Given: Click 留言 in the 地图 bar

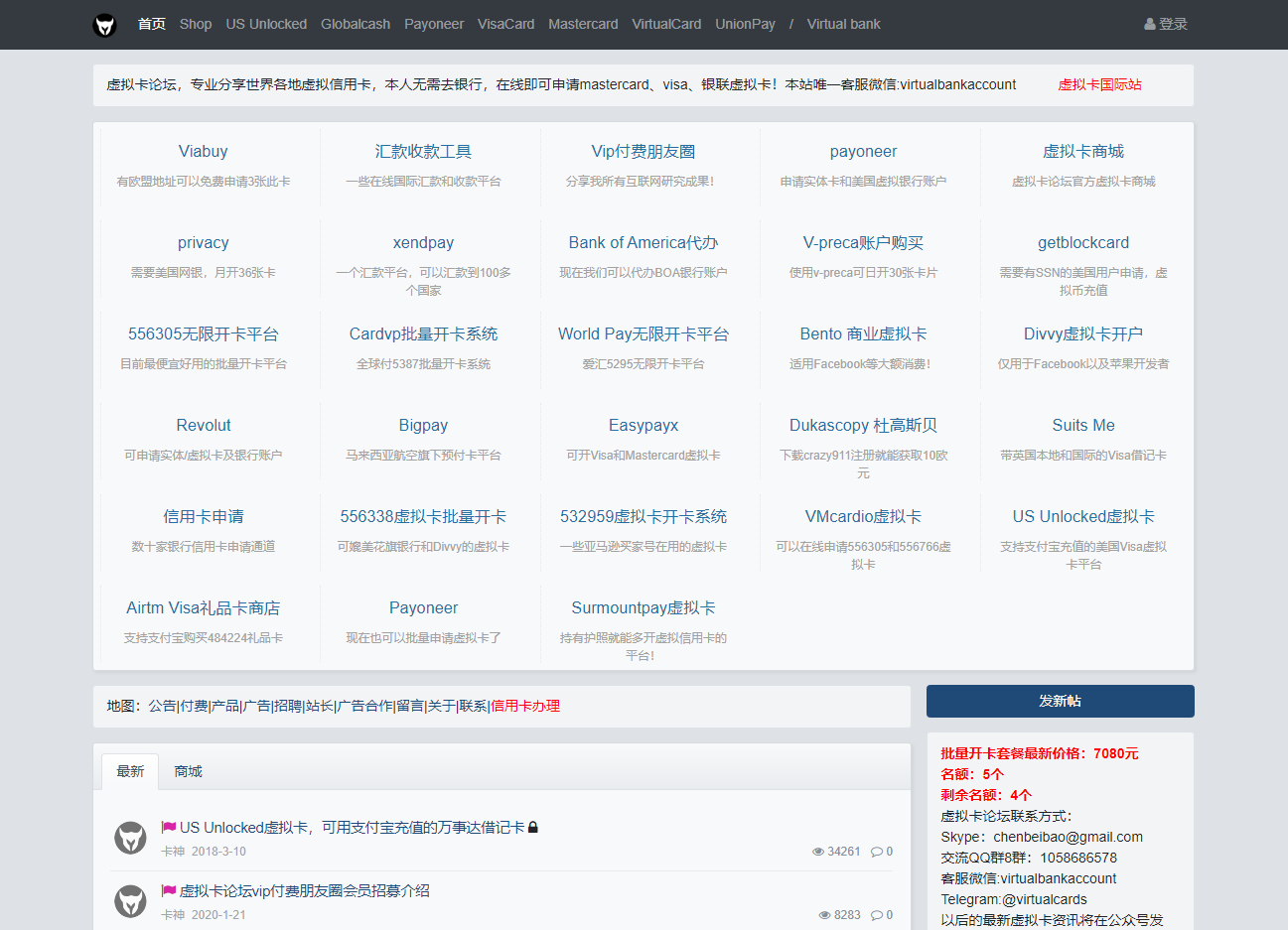Looking at the screenshot, I should (x=410, y=706).
